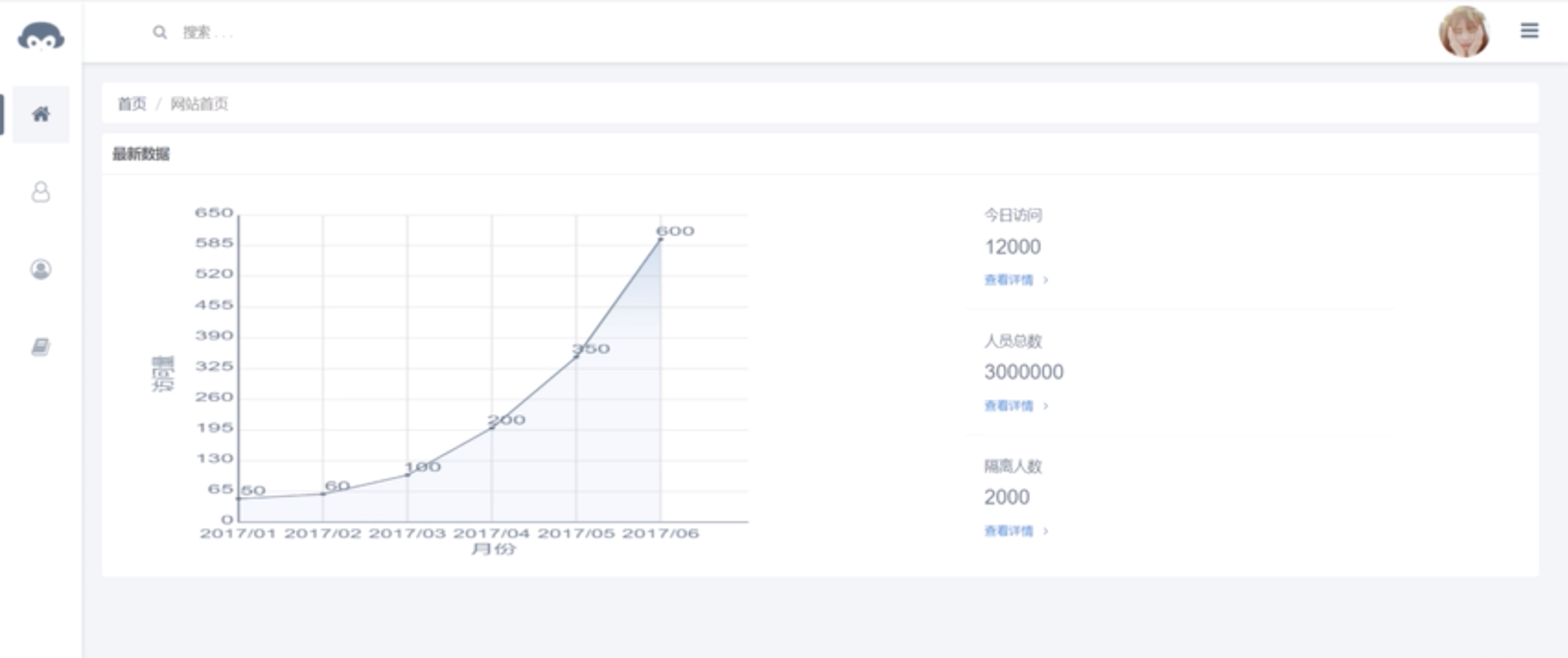Click 网站首页 breadcrumb item
The image size is (1568, 658).
coord(199,104)
